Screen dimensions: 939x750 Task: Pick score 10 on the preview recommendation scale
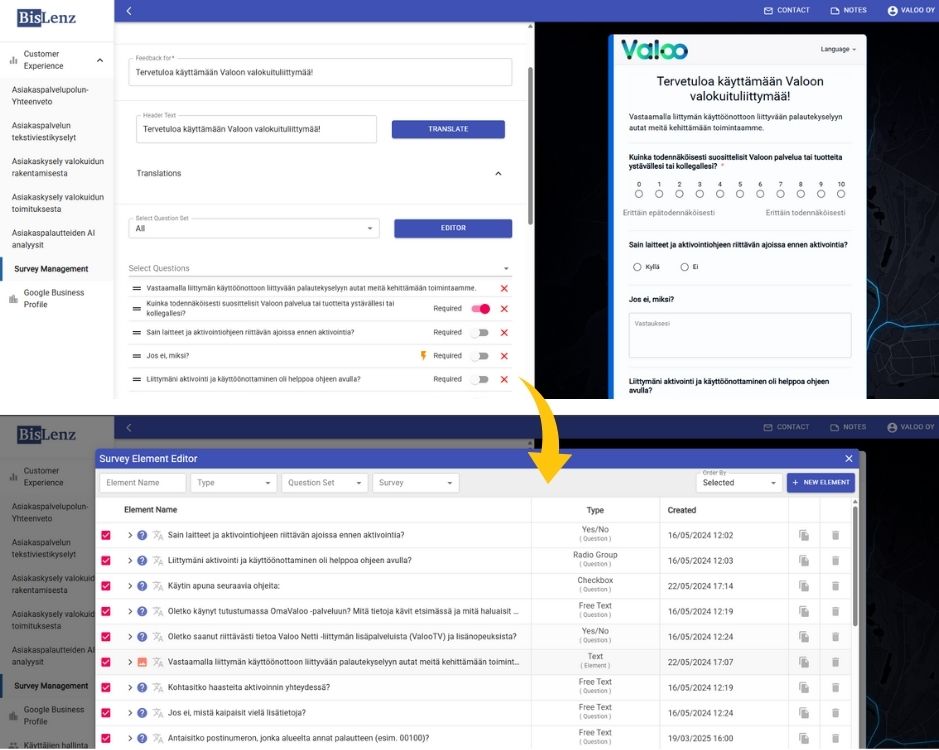[x=841, y=194]
